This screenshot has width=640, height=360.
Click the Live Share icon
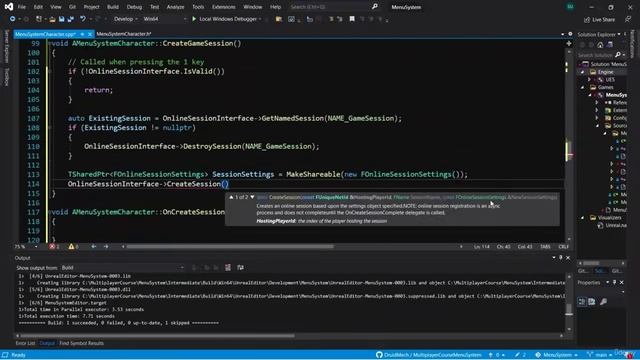(x=587, y=19)
